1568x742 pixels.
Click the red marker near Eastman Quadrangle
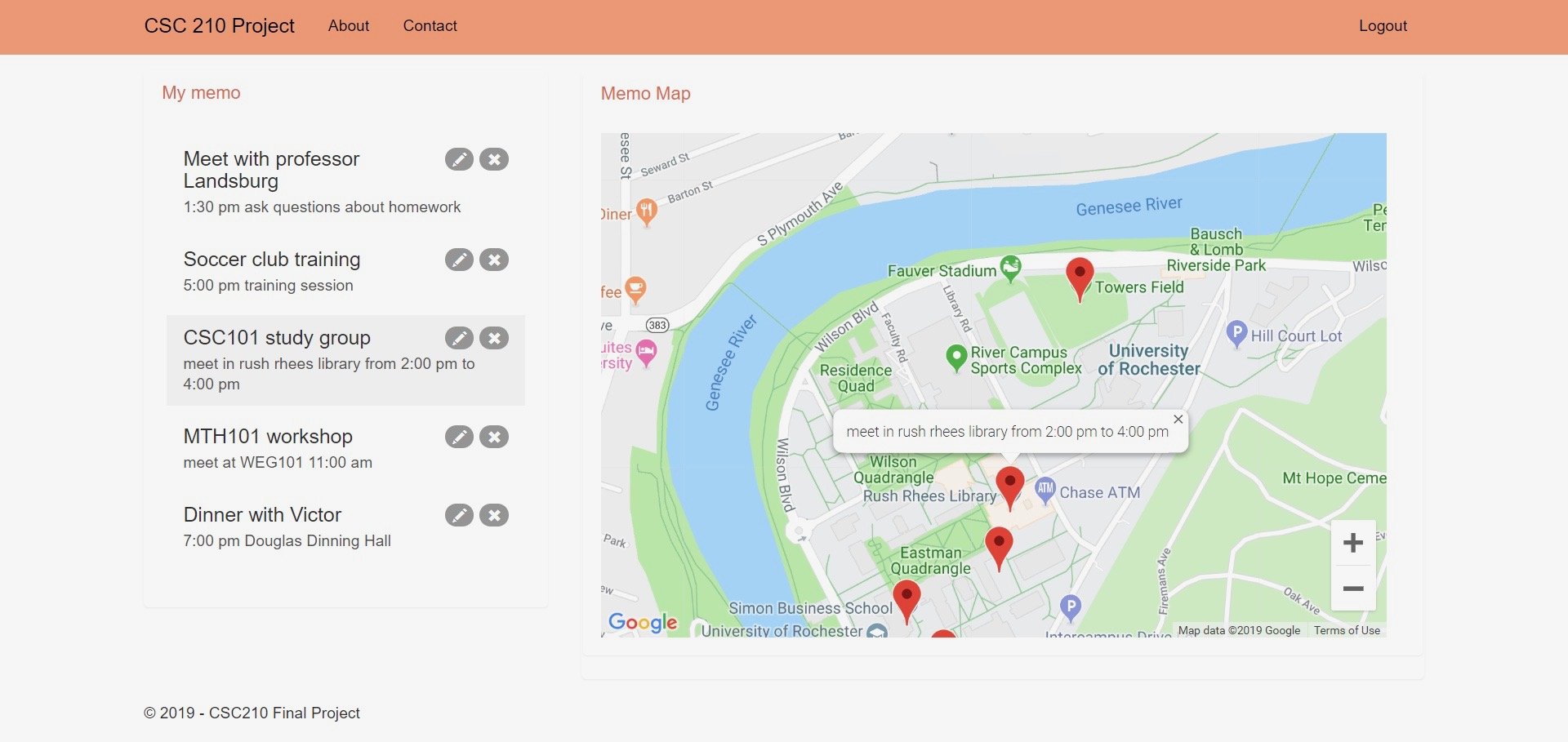click(999, 549)
